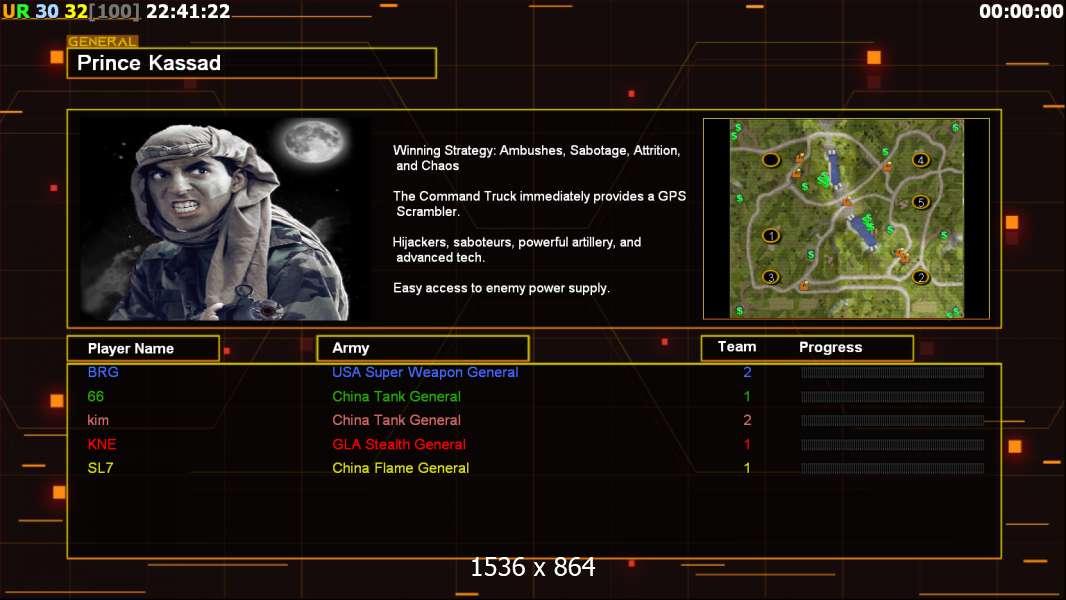
Task: Click start position marker 2 on the minimap
Action: pyautogui.click(x=921, y=277)
